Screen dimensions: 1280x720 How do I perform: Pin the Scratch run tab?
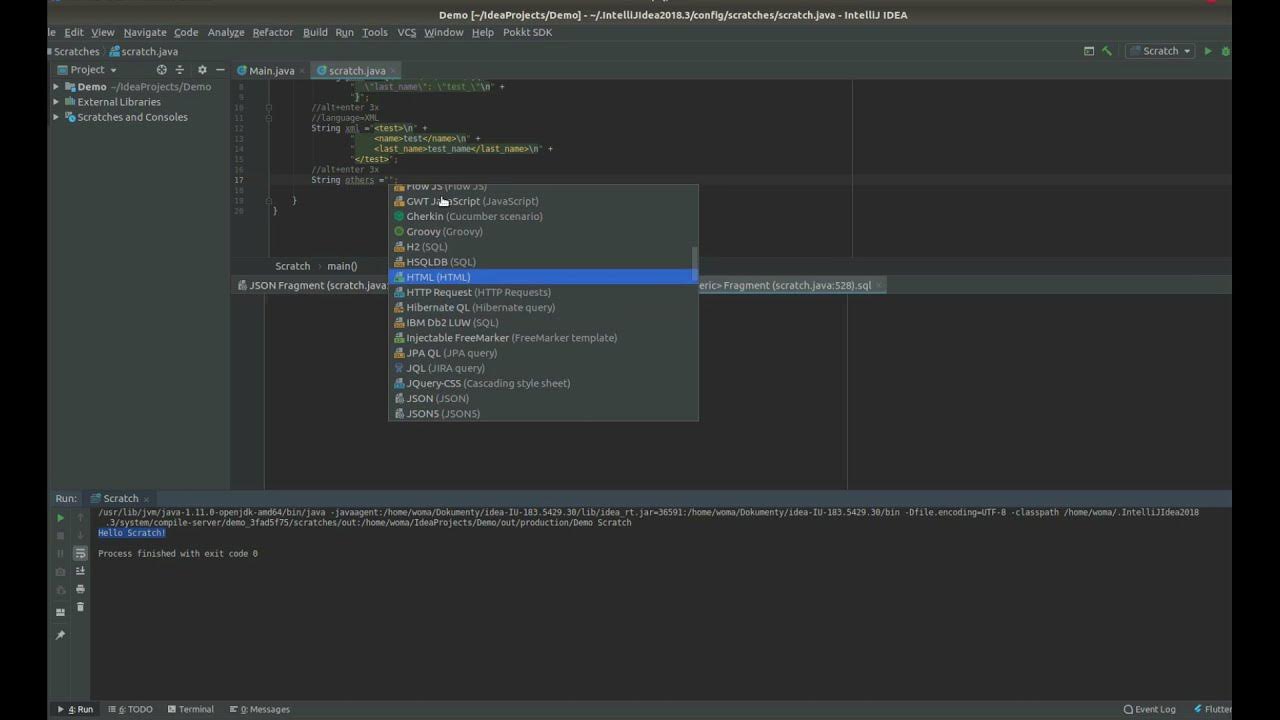tap(60, 635)
